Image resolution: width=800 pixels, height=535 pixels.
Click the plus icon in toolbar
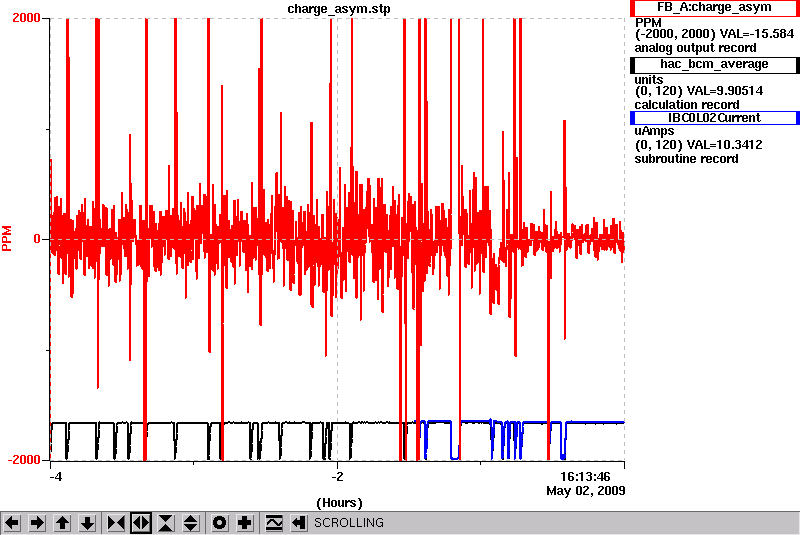244,523
